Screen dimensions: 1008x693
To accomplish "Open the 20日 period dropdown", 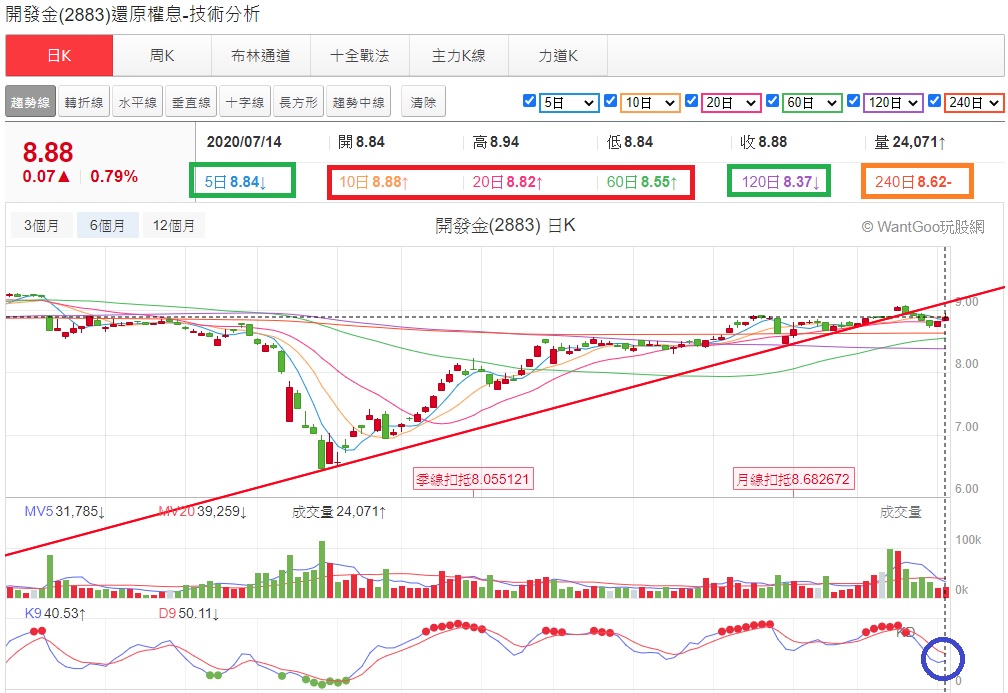I will [x=731, y=103].
